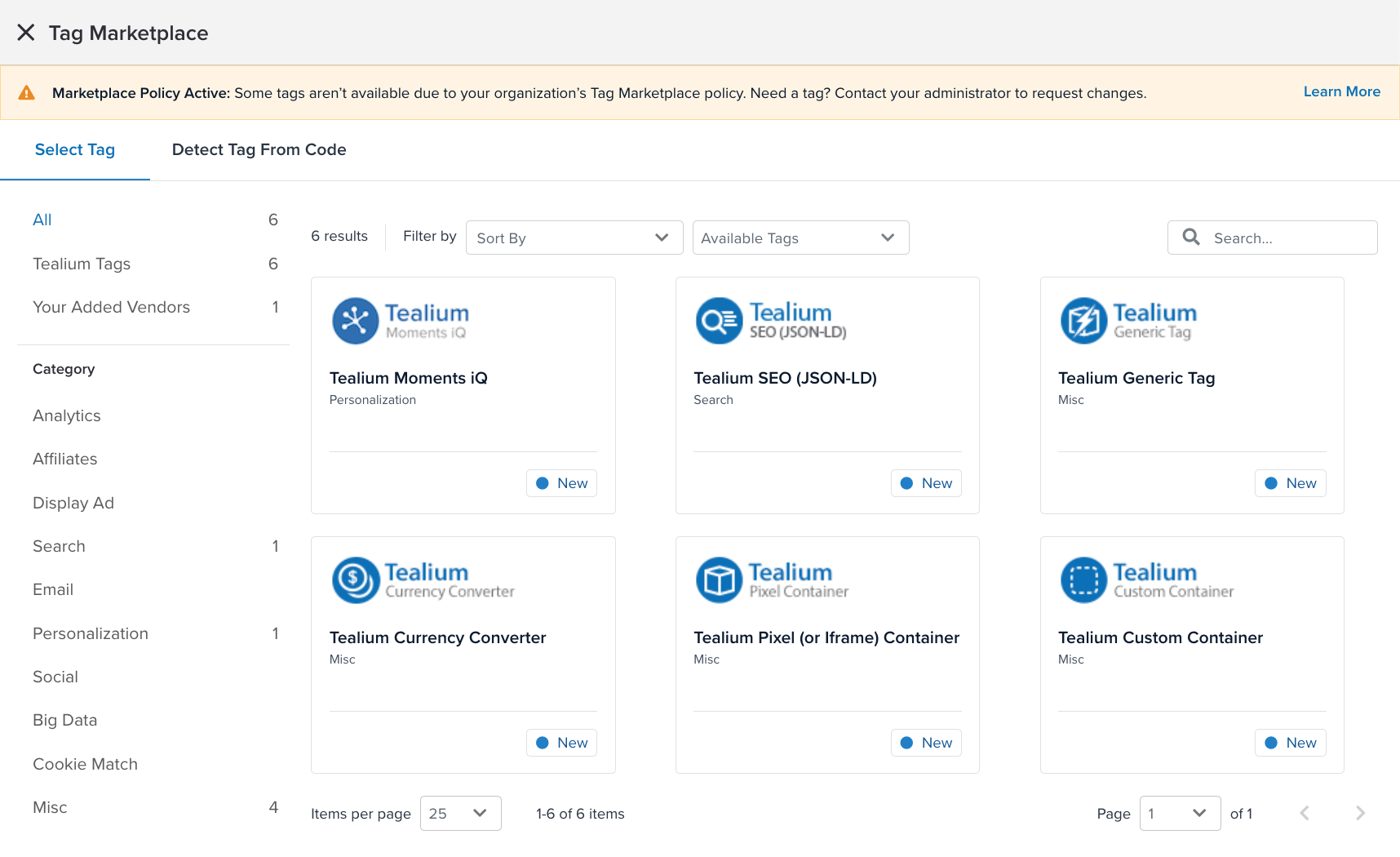Click inside the Search field

point(1273,238)
